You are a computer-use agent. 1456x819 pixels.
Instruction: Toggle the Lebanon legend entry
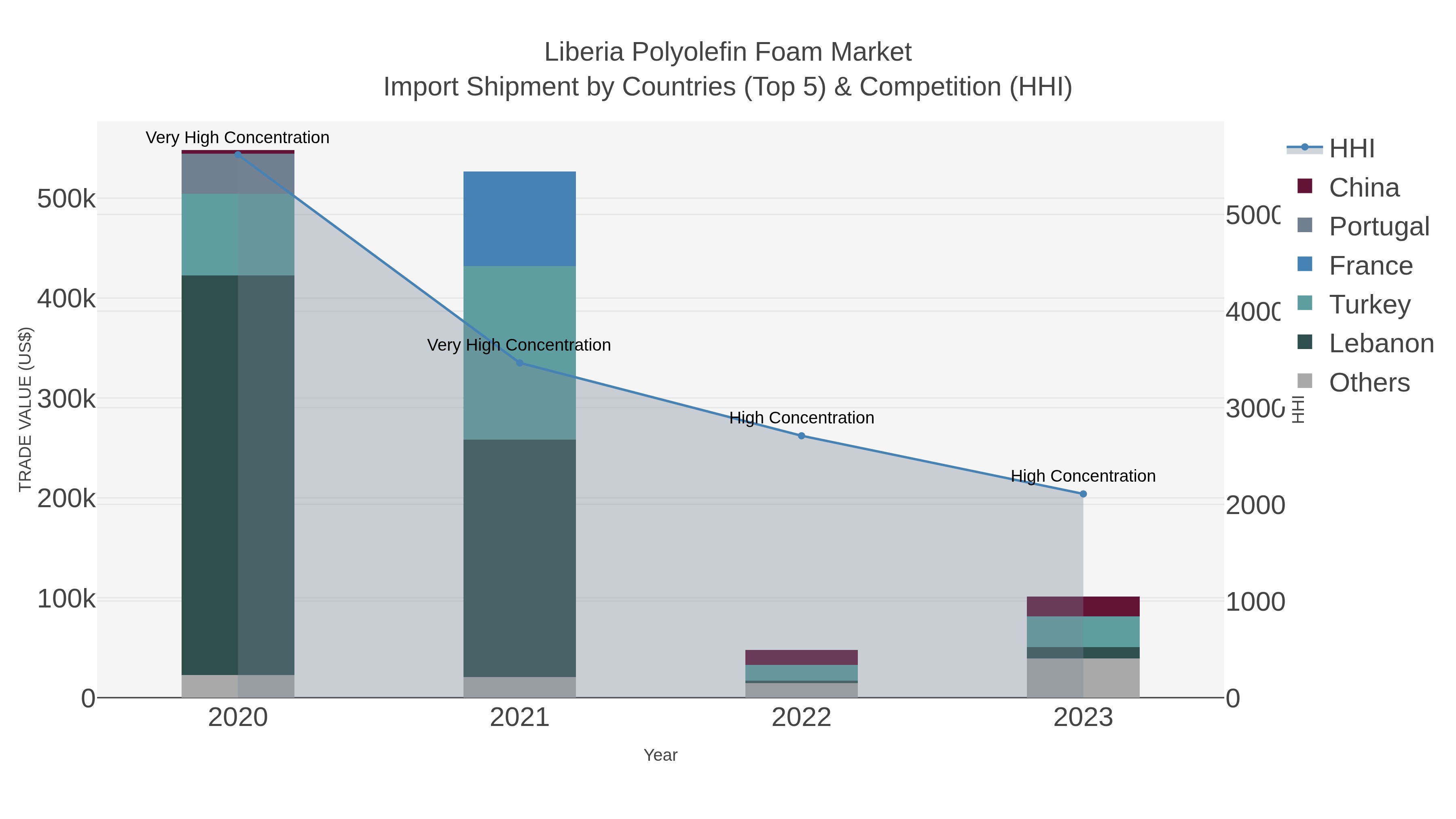[x=1365, y=343]
